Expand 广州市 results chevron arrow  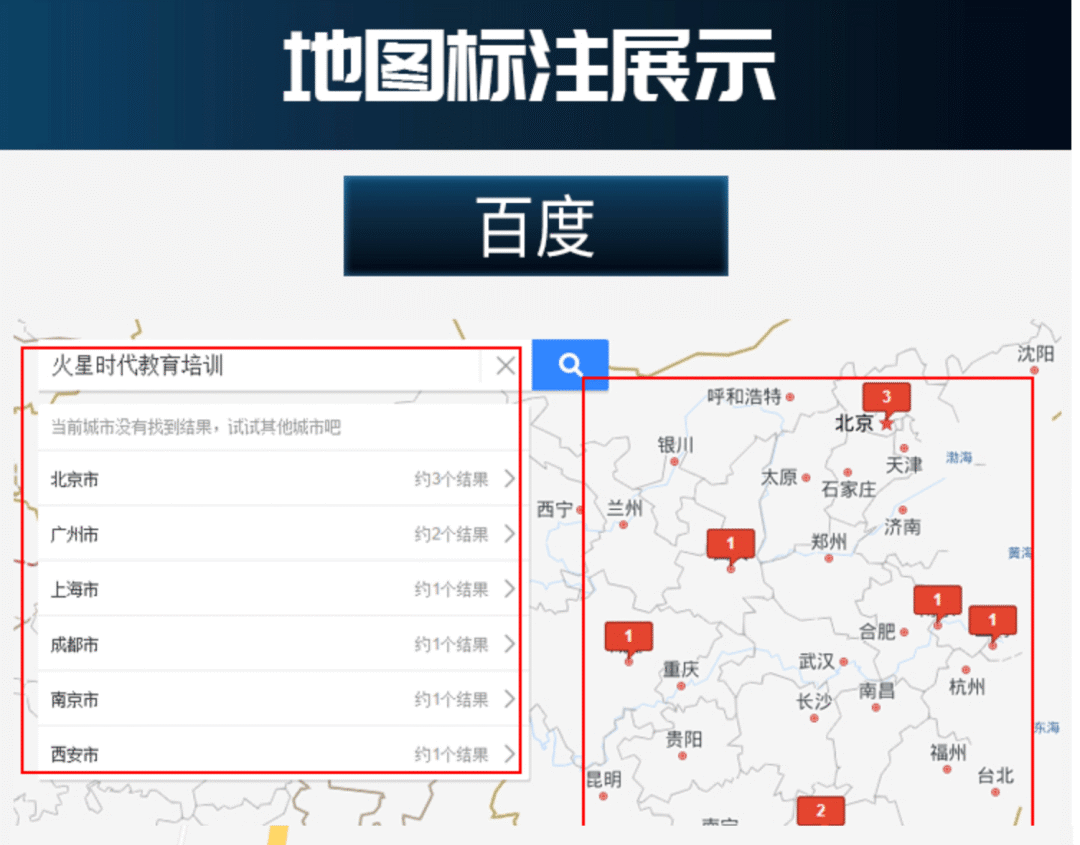click(x=510, y=534)
